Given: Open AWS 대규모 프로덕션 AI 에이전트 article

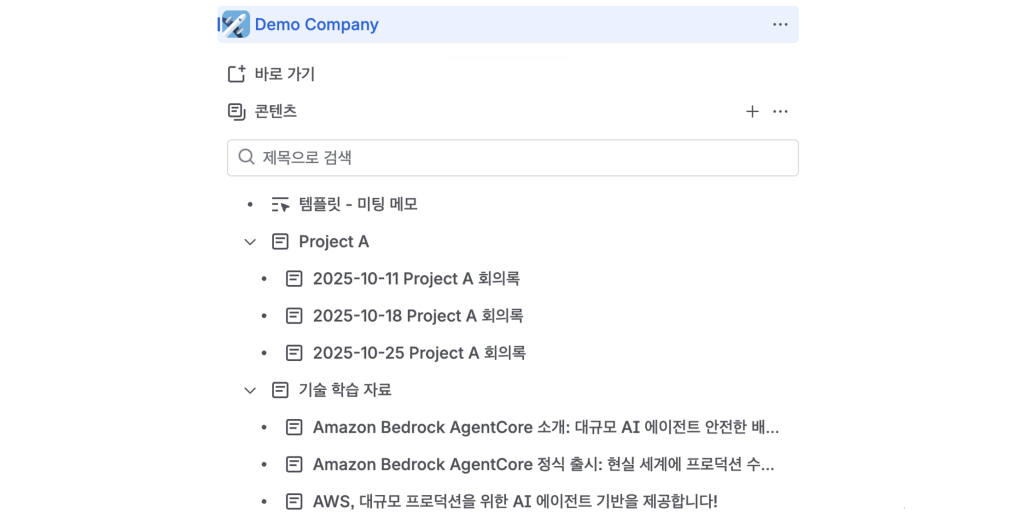Looking at the screenshot, I should coord(515,501).
